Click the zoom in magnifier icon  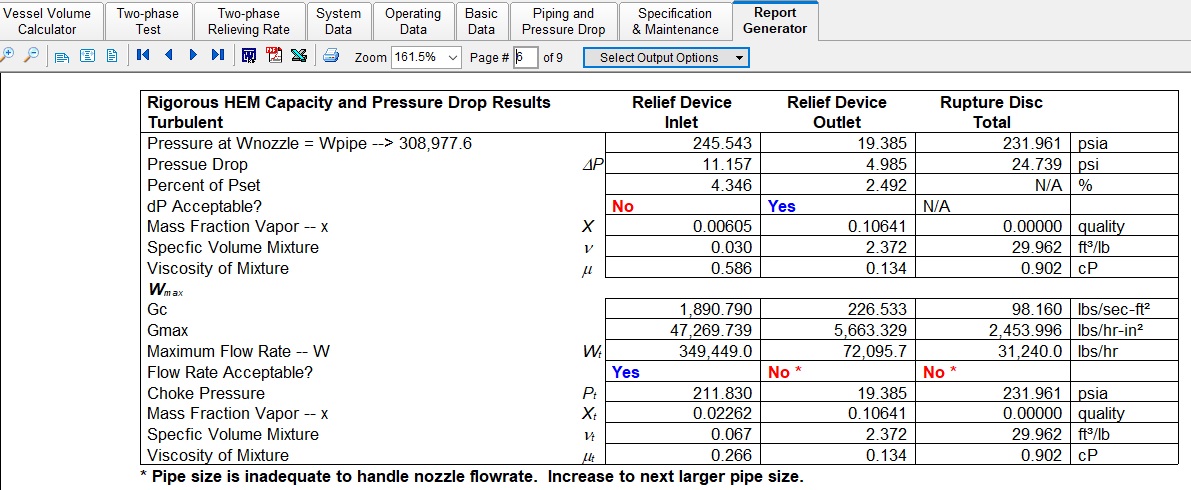(8, 55)
